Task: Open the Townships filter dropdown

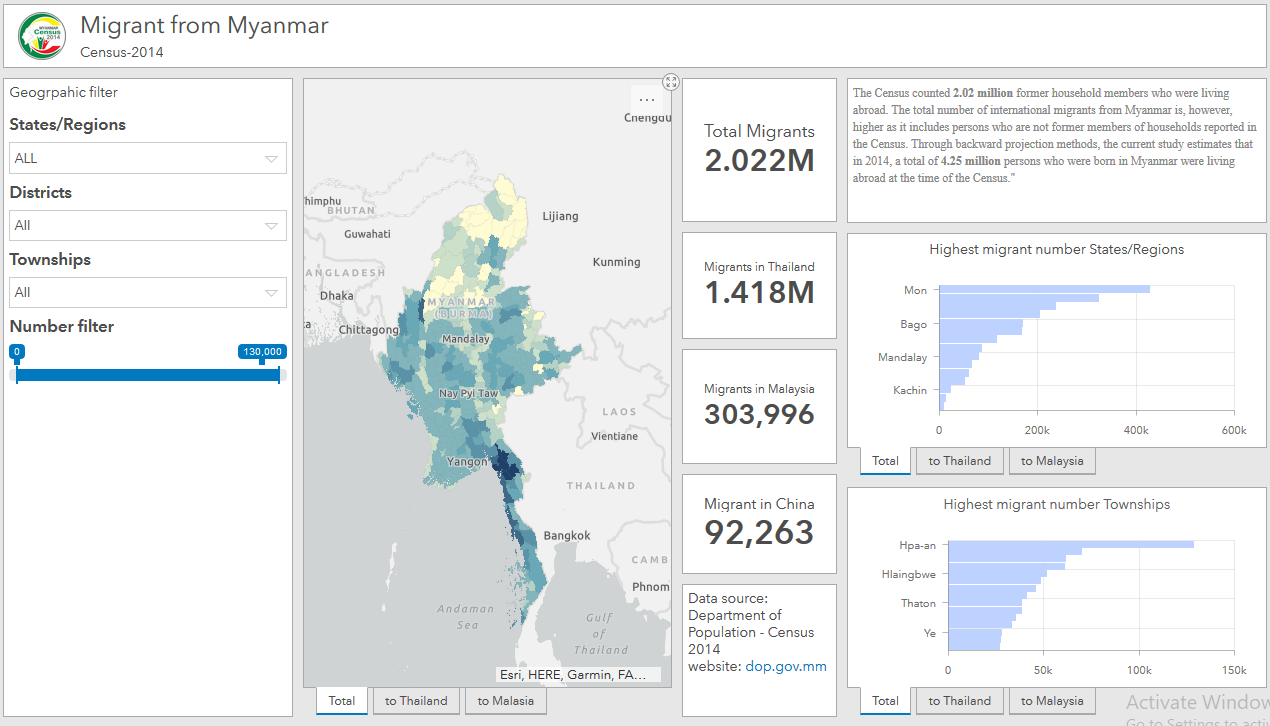Action: [148, 292]
